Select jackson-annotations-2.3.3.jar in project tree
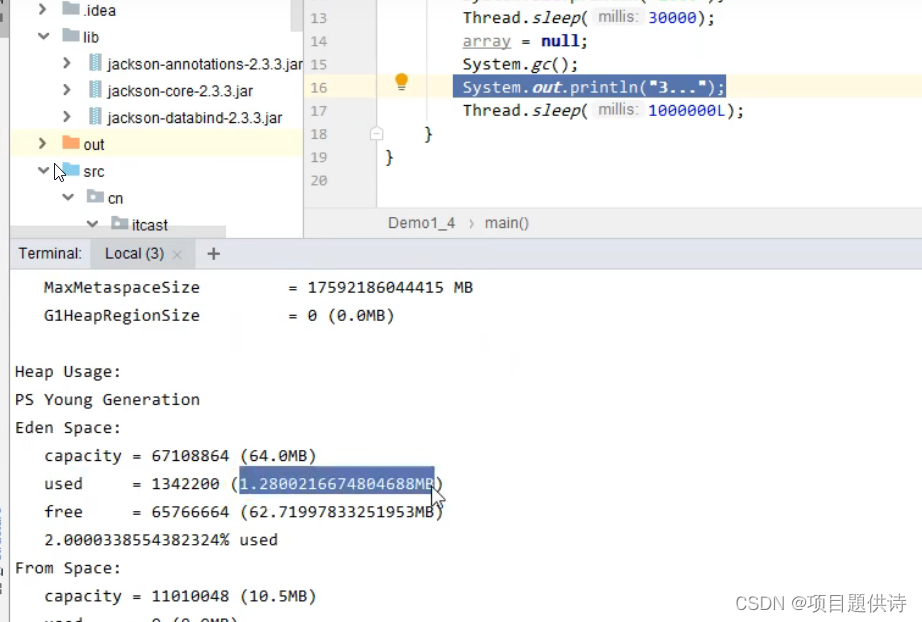 (205, 63)
